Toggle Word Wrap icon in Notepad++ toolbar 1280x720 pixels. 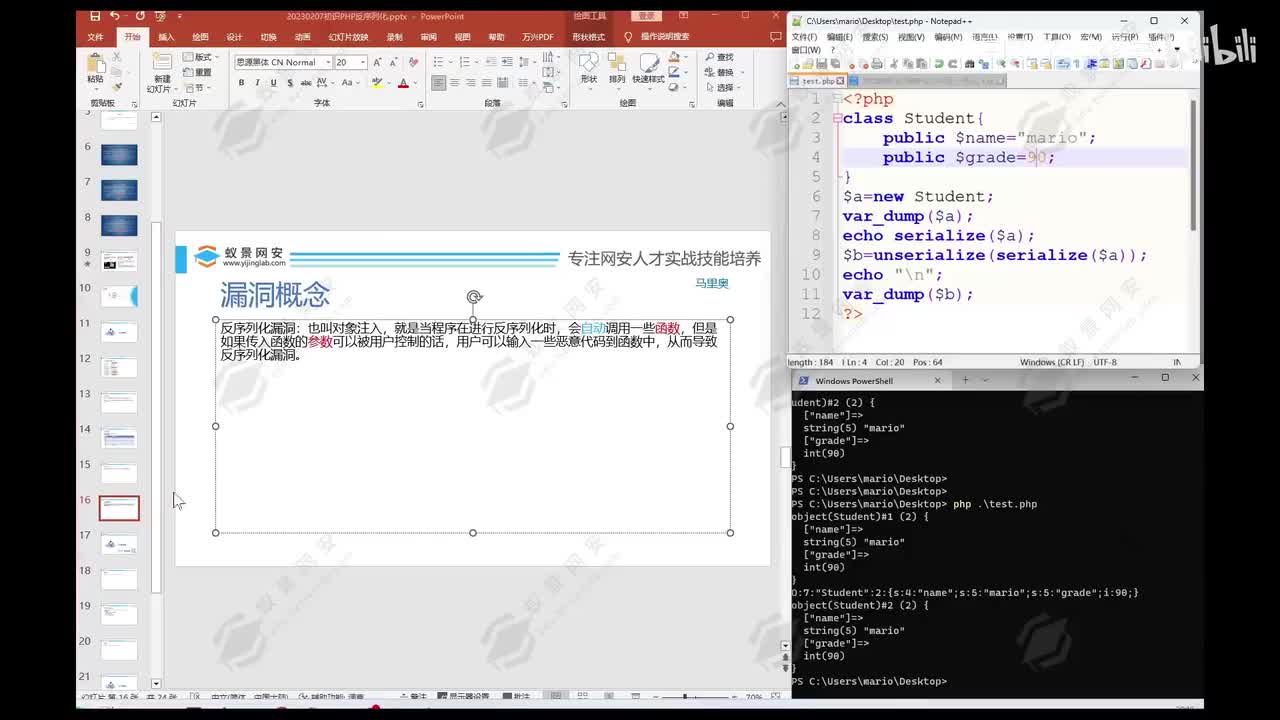tap(1063, 64)
